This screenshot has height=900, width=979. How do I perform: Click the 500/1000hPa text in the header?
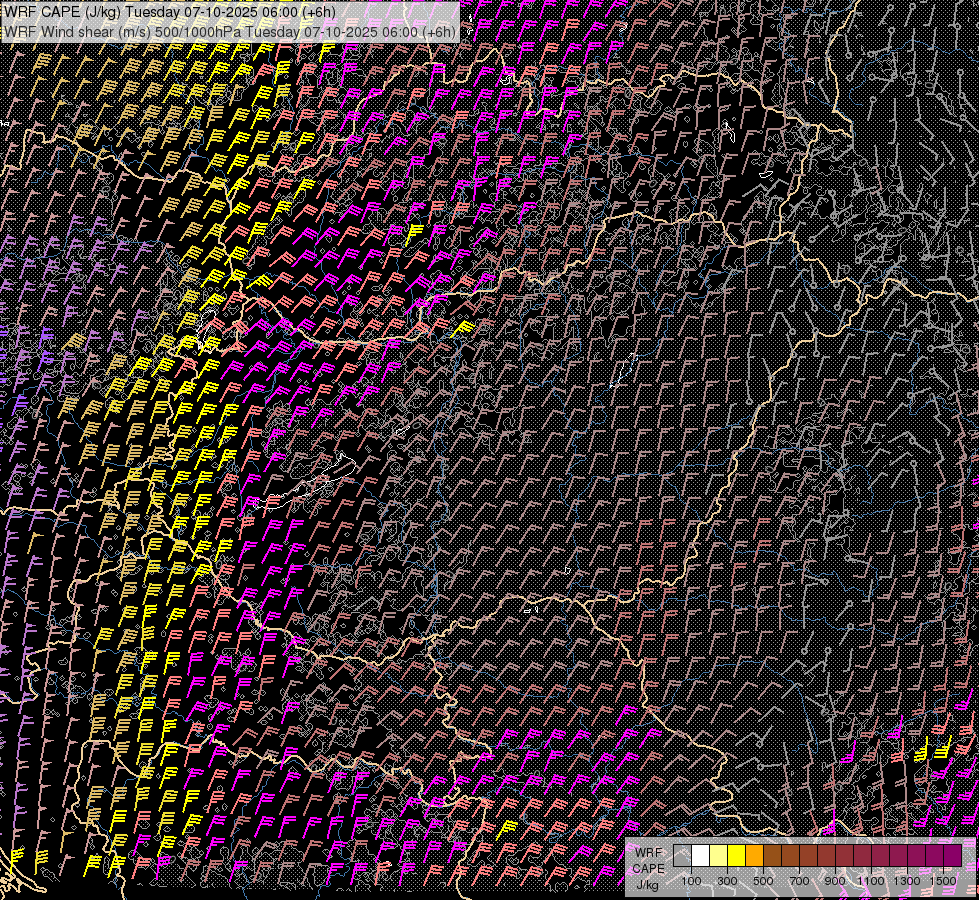[198, 31]
